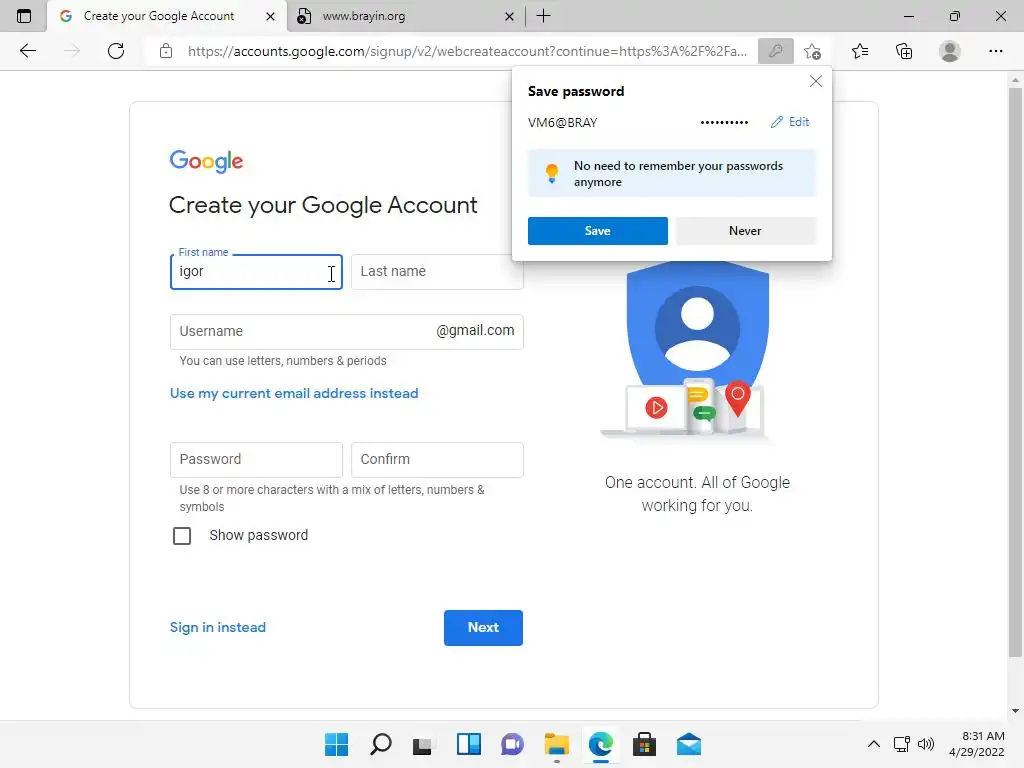This screenshot has width=1024, height=768.
Task: Open the tab actions menu icon
Action: click(24, 16)
